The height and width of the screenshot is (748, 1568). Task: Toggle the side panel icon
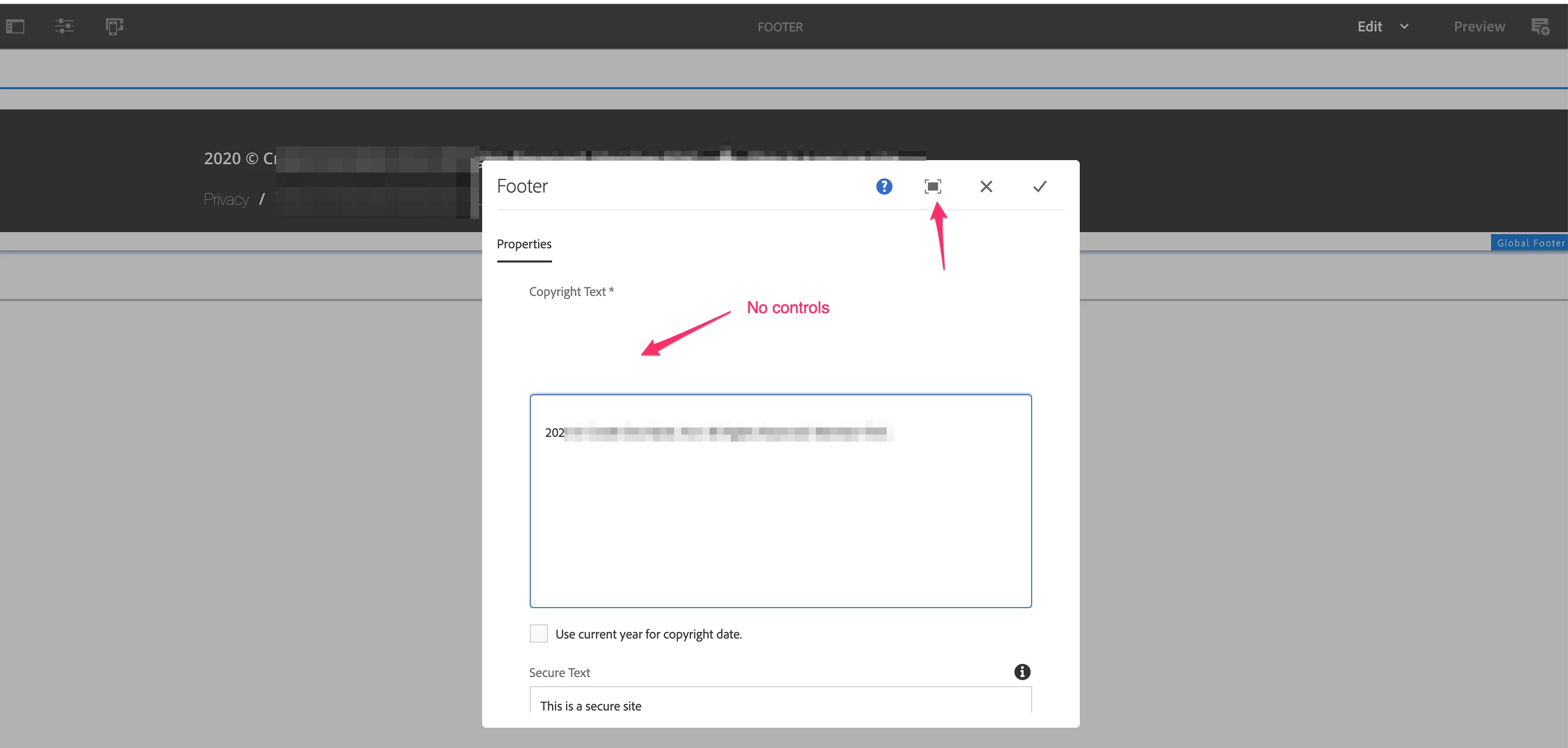click(x=15, y=27)
